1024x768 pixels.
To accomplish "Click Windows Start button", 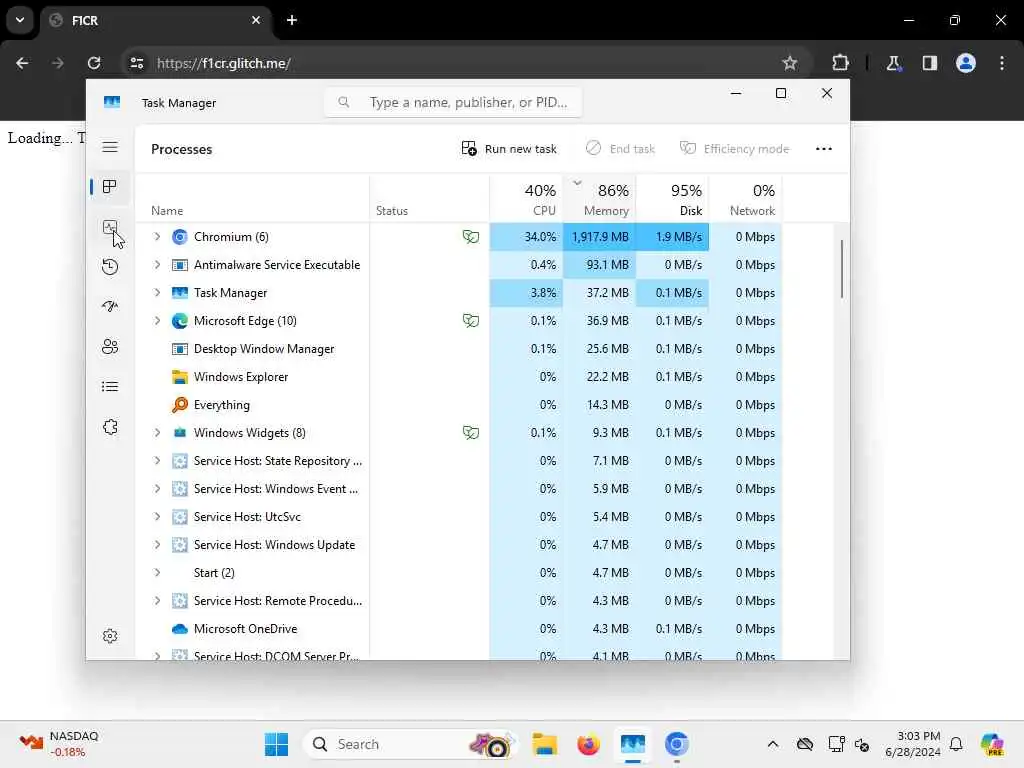I will click(276, 744).
